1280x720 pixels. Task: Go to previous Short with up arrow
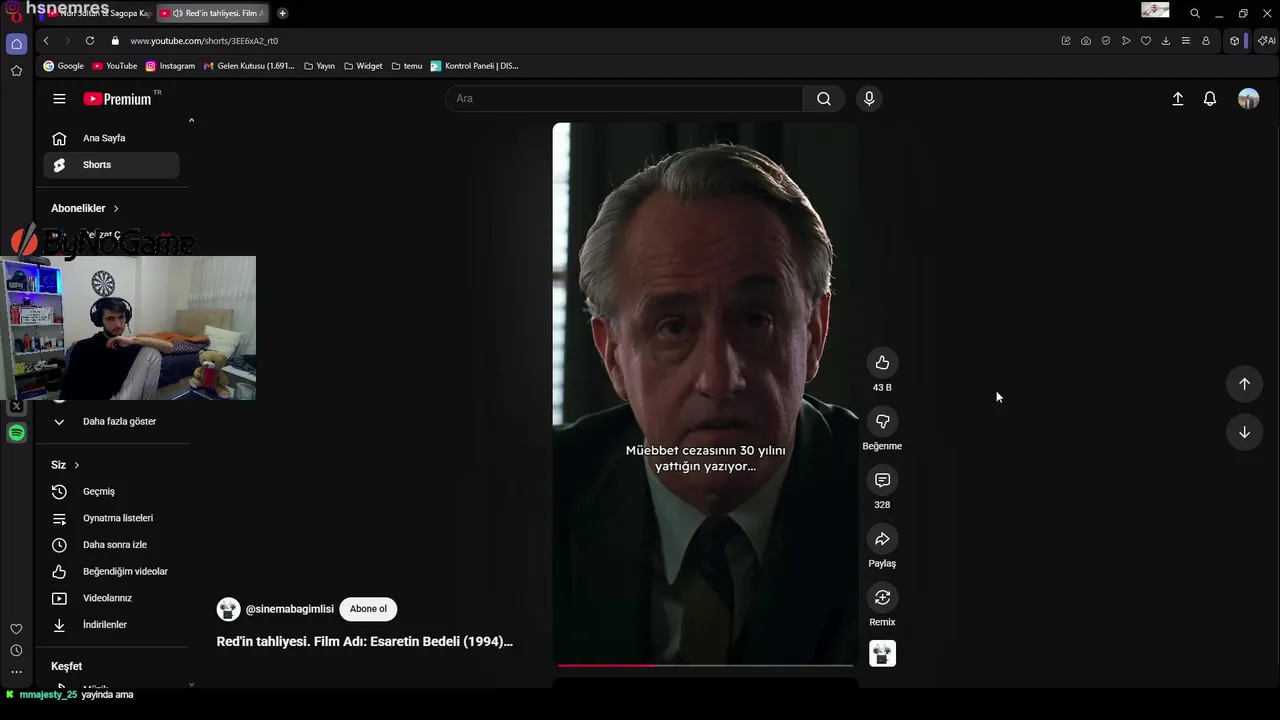pos(1244,384)
